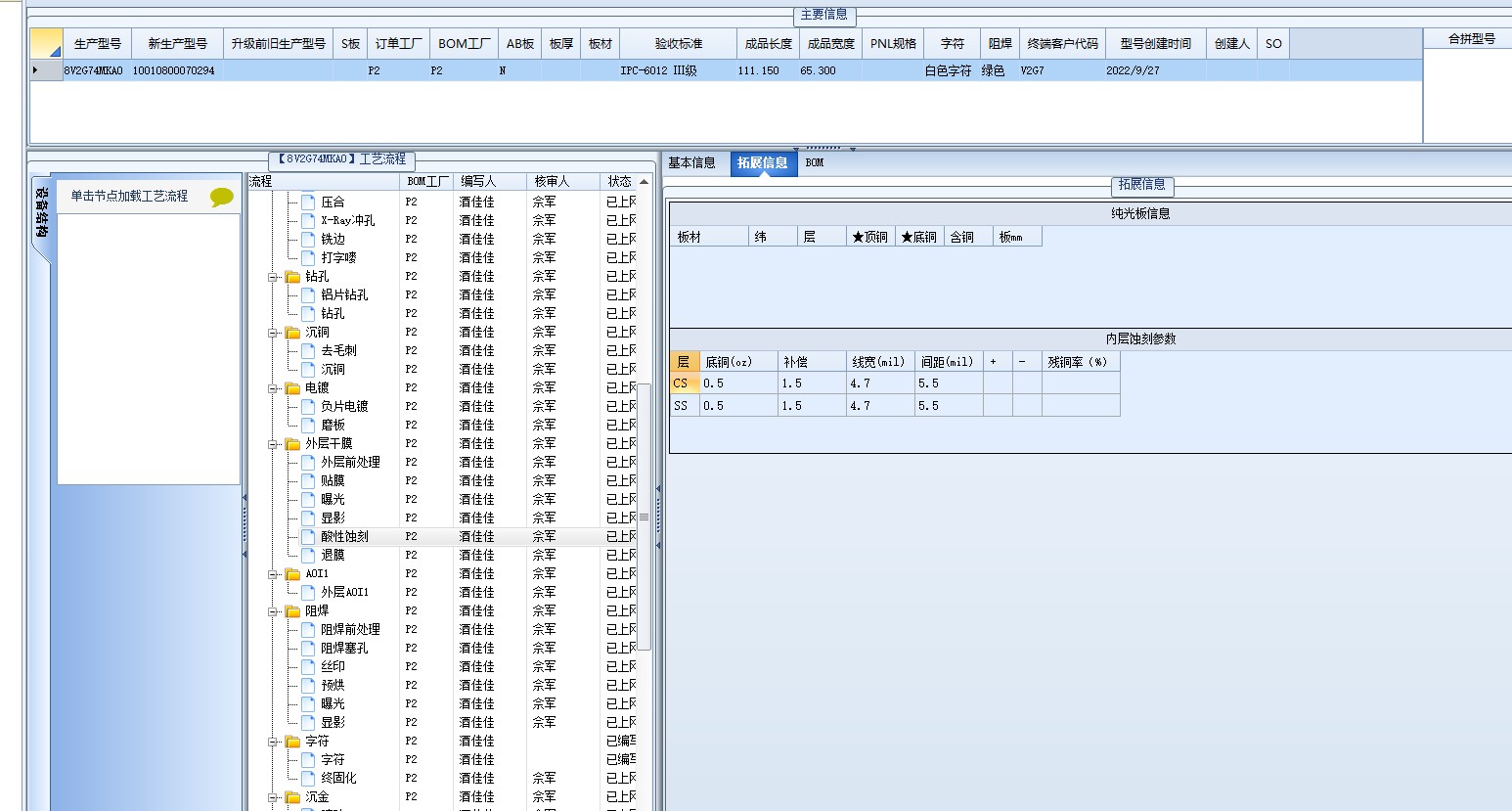Select the row indicator for 8V2G74MKA0
This screenshot has height=811, width=1512.
pos(46,70)
